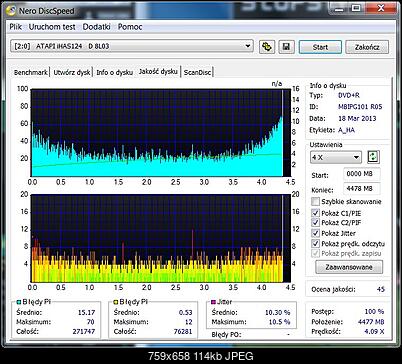Click the reload speed icon beside 4 X
This screenshot has height=364, width=402.
tap(374, 157)
